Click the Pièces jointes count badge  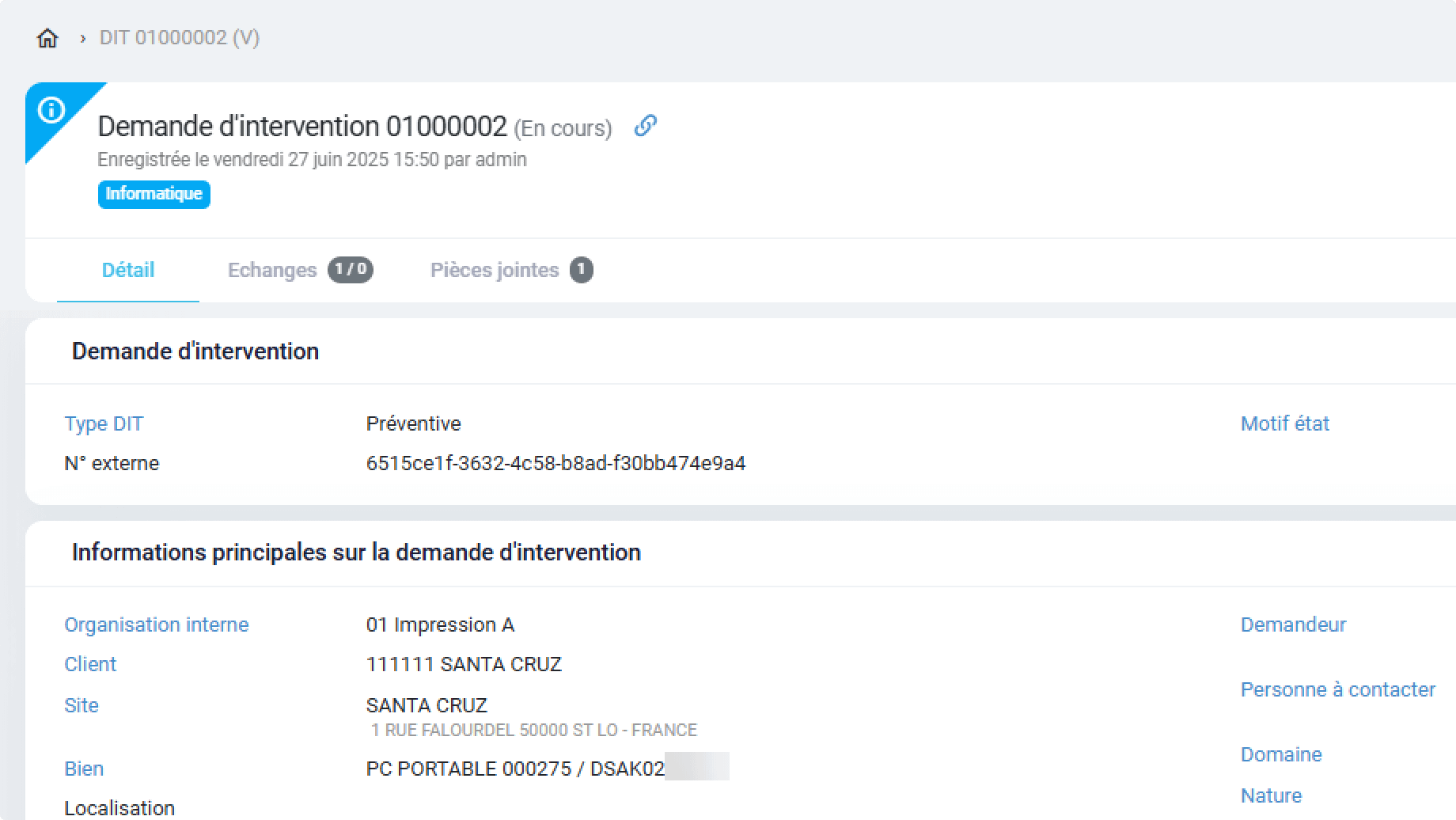tap(582, 270)
